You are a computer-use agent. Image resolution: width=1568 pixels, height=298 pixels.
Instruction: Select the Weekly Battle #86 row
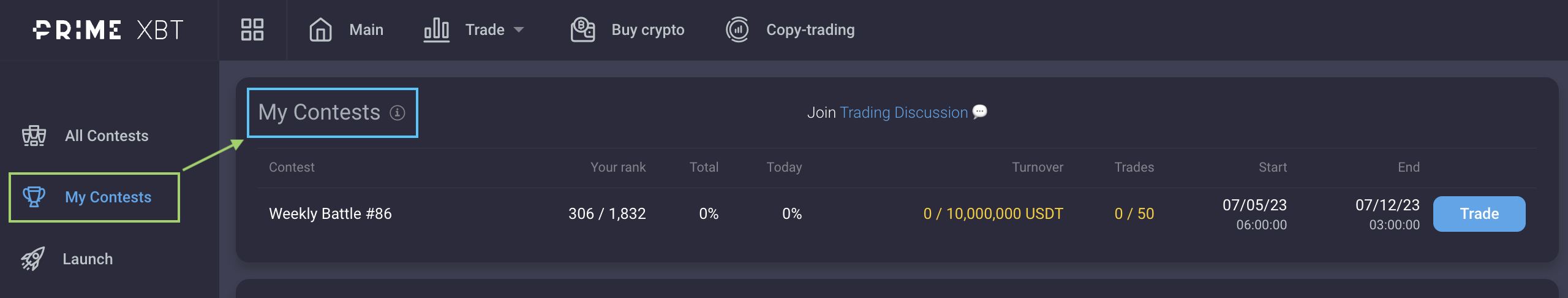point(330,213)
